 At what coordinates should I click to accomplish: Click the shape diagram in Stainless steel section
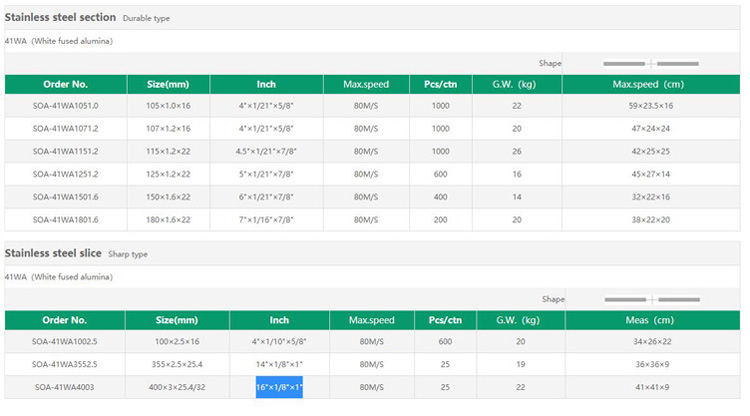[x=650, y=63]
